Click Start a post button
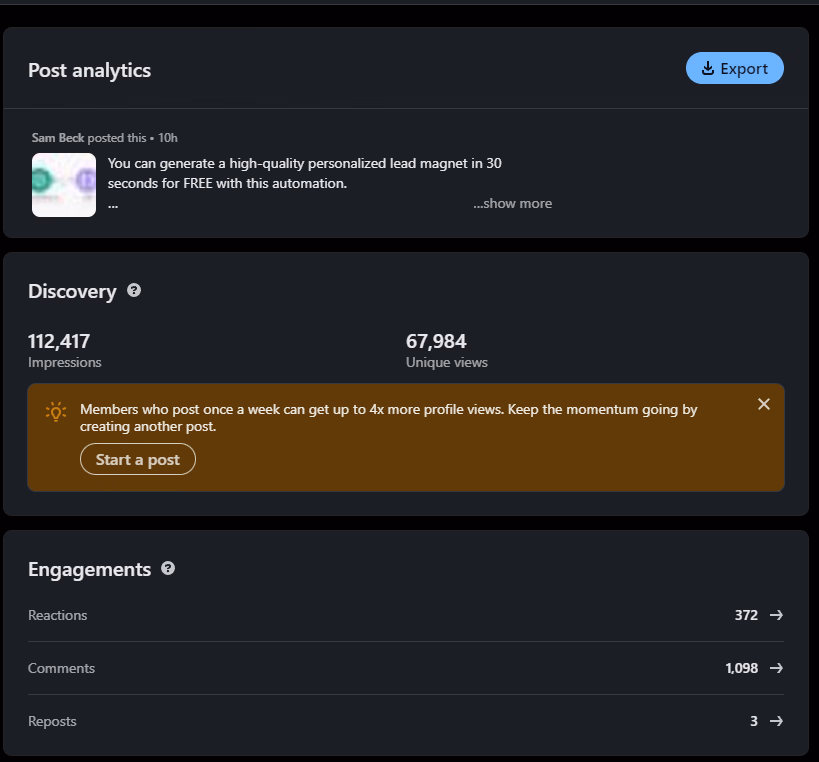819x762 pixels. coord(138,459)
